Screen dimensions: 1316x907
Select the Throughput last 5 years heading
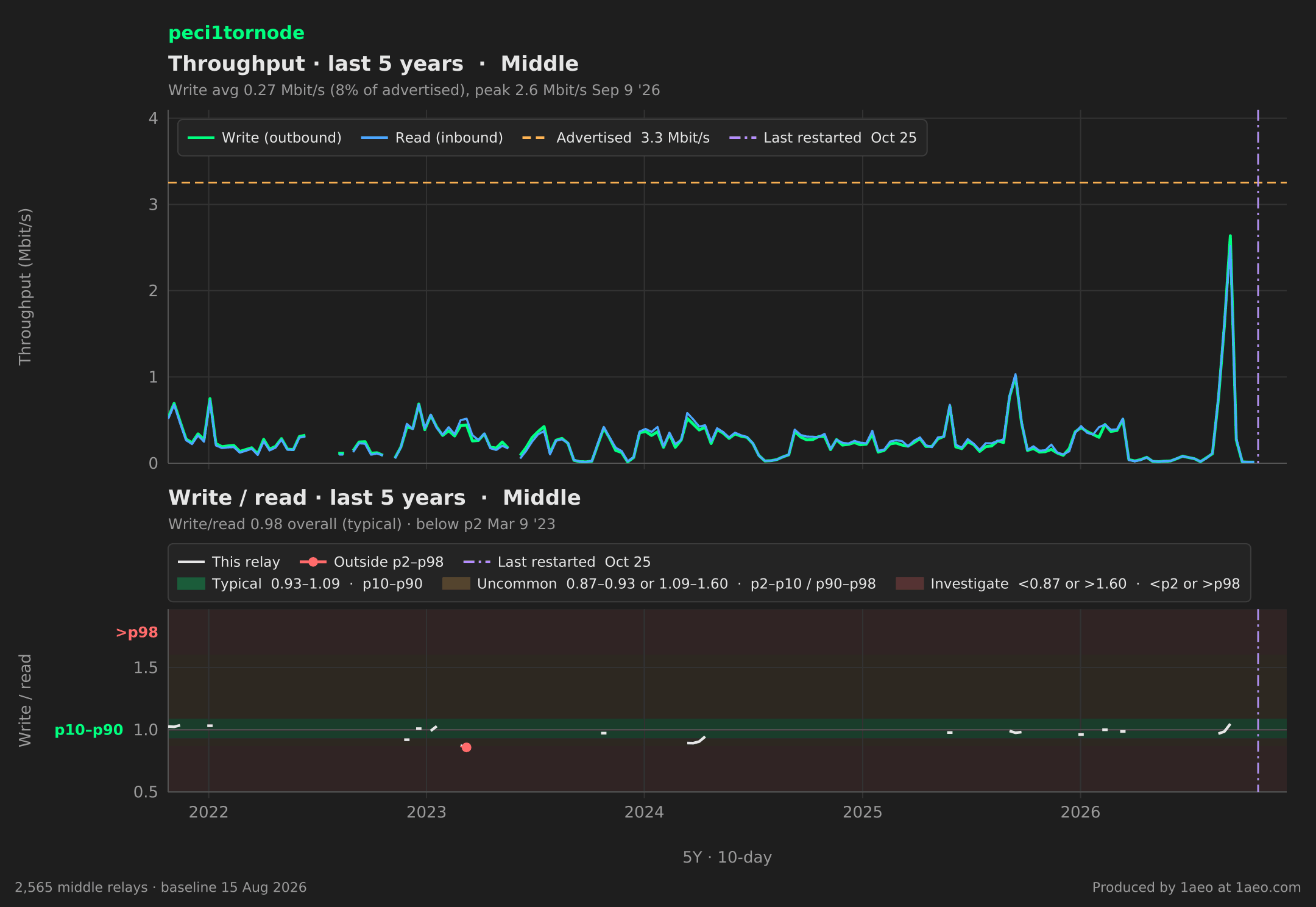(x=373, y=63)
